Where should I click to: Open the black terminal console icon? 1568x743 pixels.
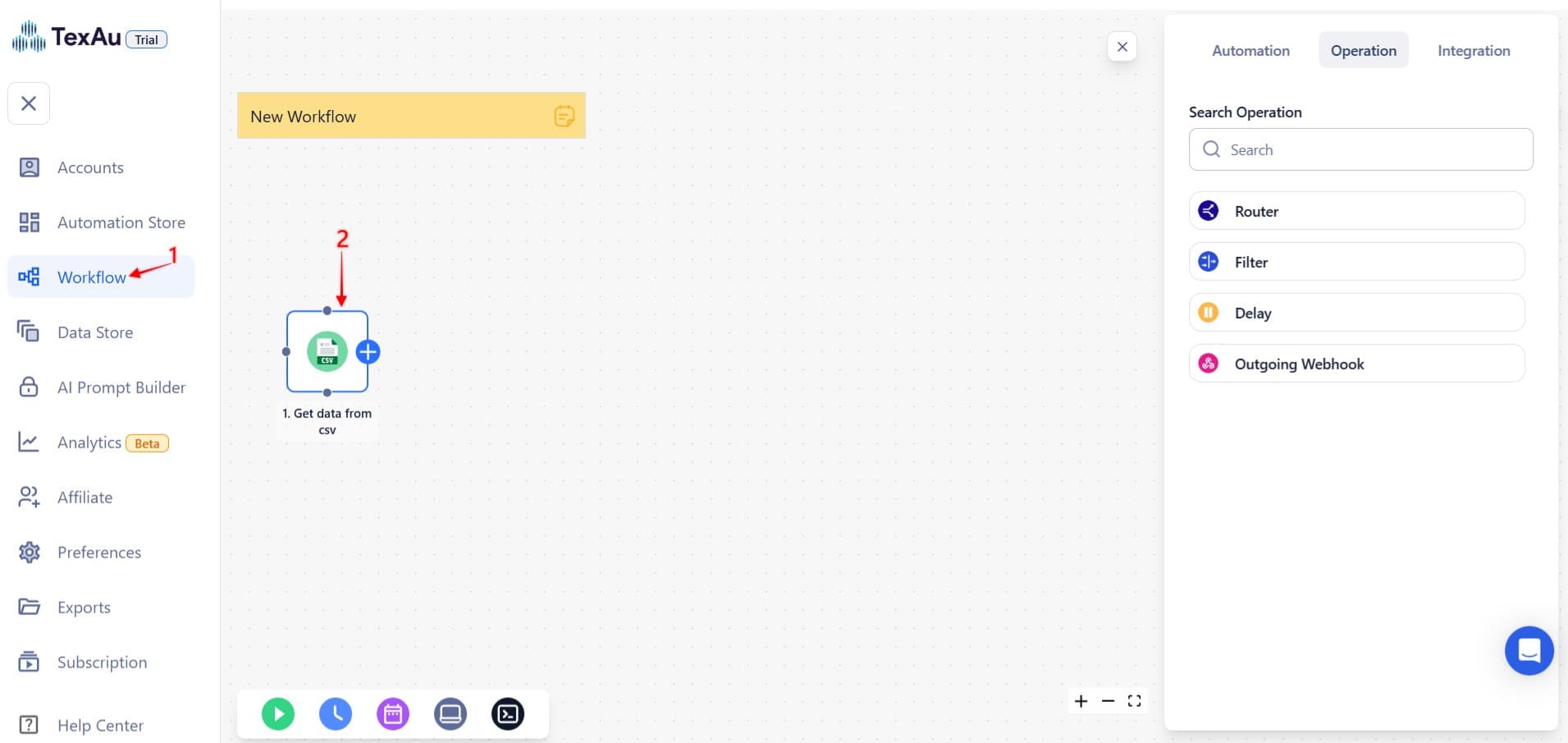(508, 713)
